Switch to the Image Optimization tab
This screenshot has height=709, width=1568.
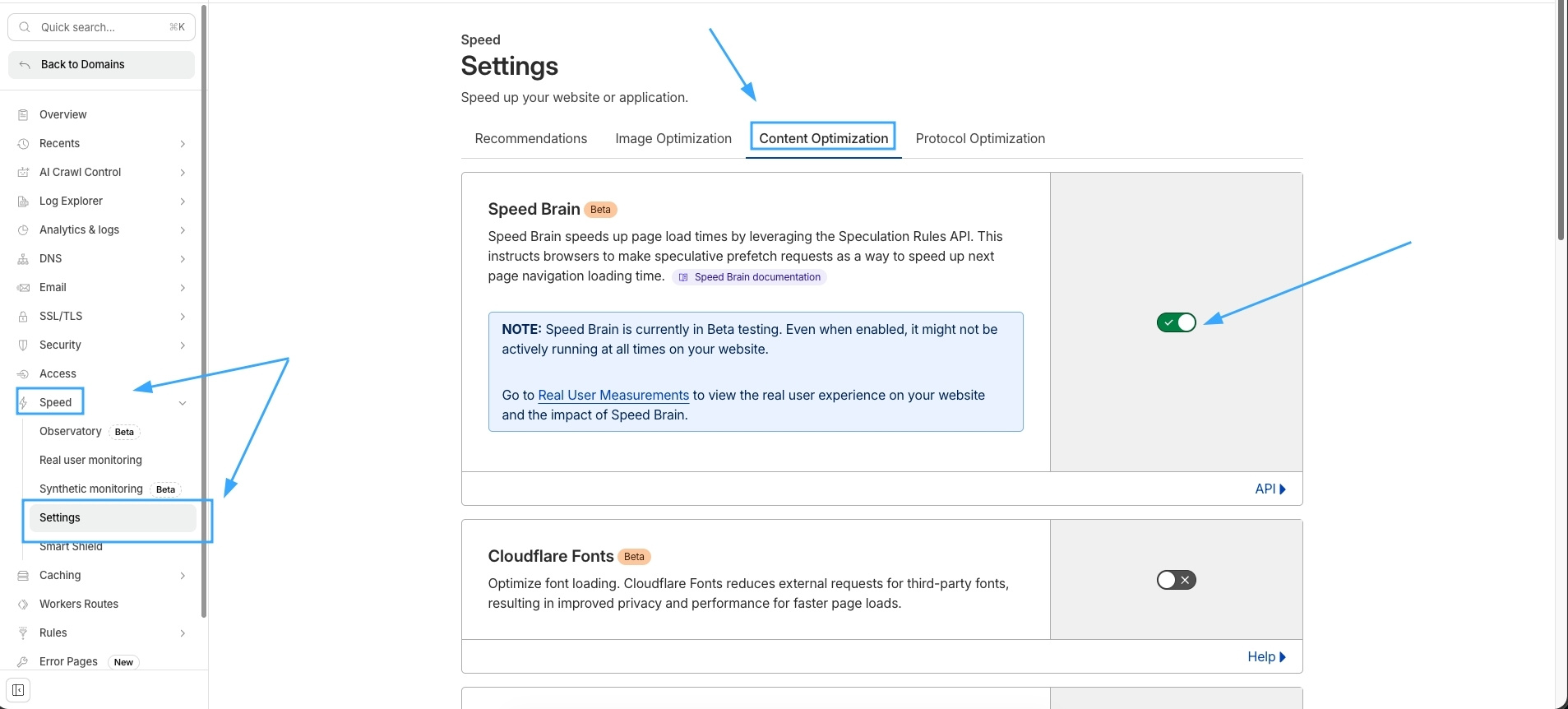tap(673, 139)
